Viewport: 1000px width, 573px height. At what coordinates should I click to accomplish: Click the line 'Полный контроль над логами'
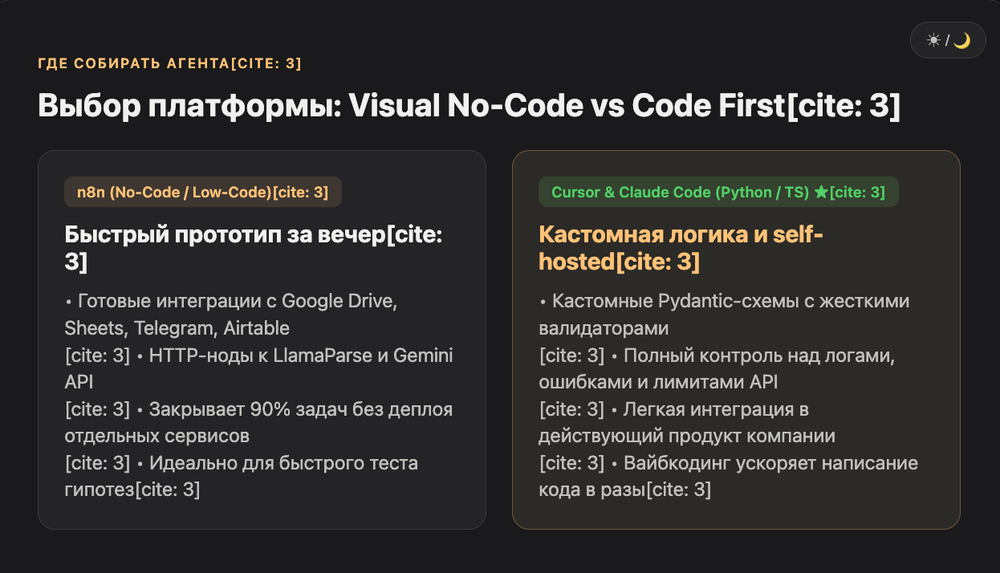(x=759, y=355)
